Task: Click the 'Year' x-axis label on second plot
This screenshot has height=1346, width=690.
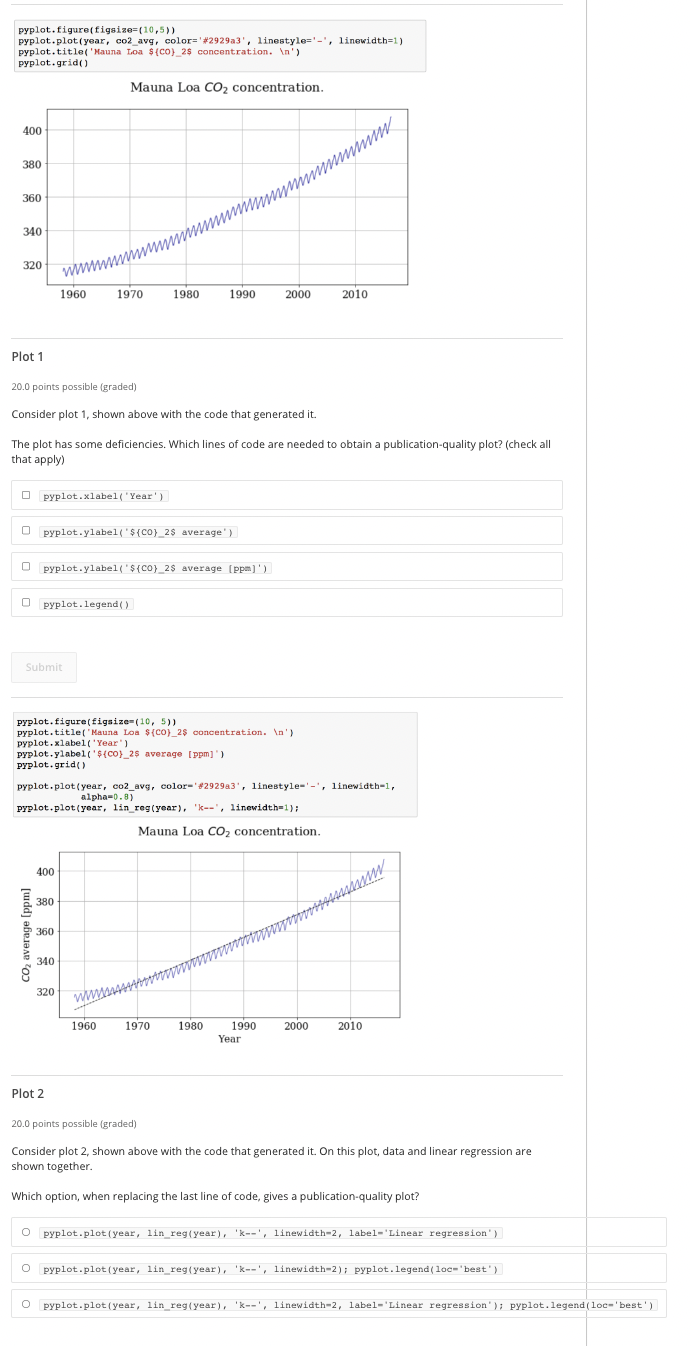Action: coord(230,1039)
